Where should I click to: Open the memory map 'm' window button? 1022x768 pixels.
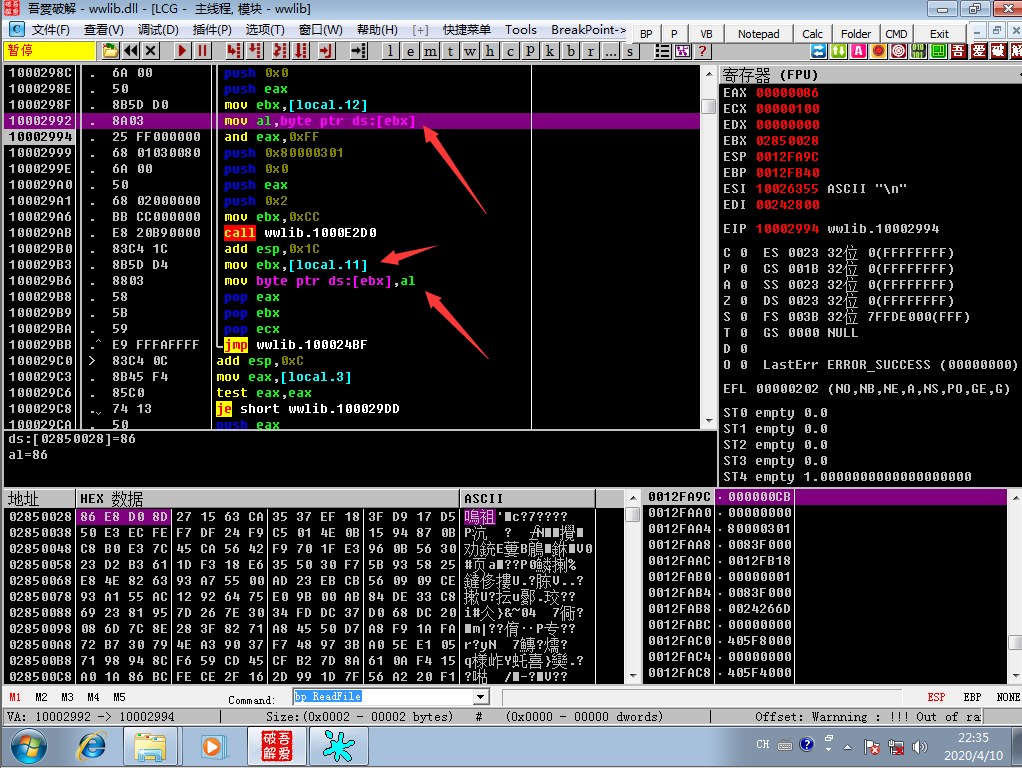[430, 51]
